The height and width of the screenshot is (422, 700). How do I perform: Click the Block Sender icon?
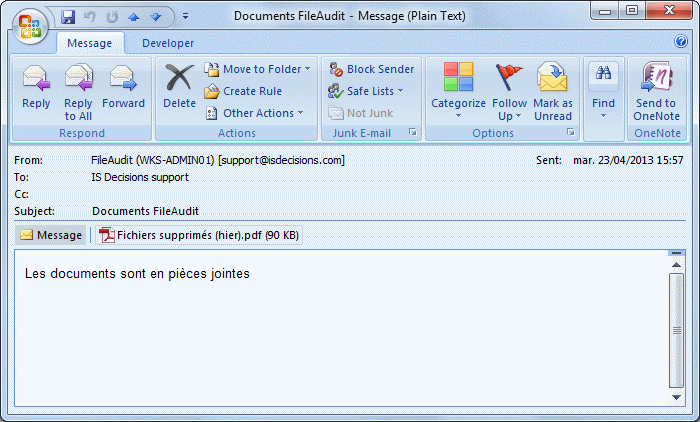coord(372,69)
